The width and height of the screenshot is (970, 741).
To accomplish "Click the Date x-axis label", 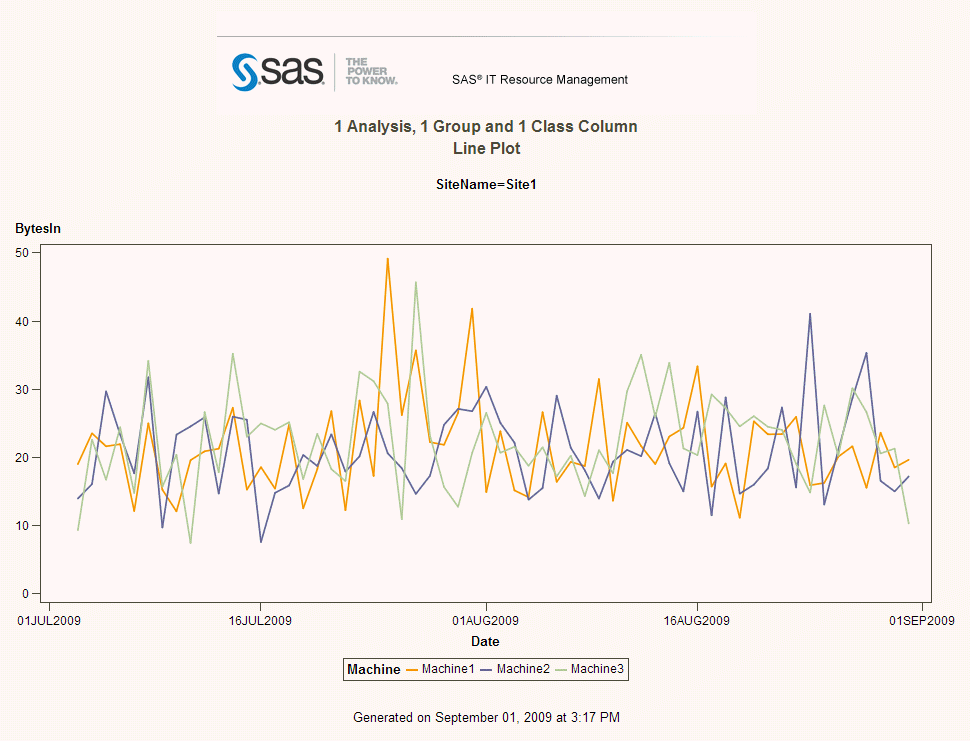I will (485, 642).
